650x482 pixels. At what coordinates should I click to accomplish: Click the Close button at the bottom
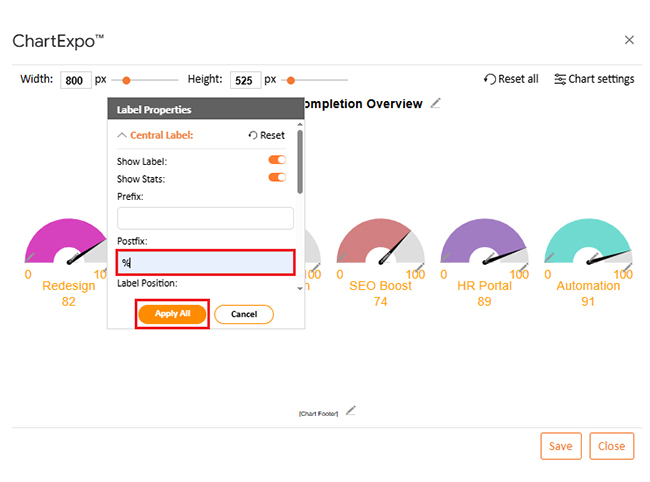pyautogui.click(x=611, y=446)
